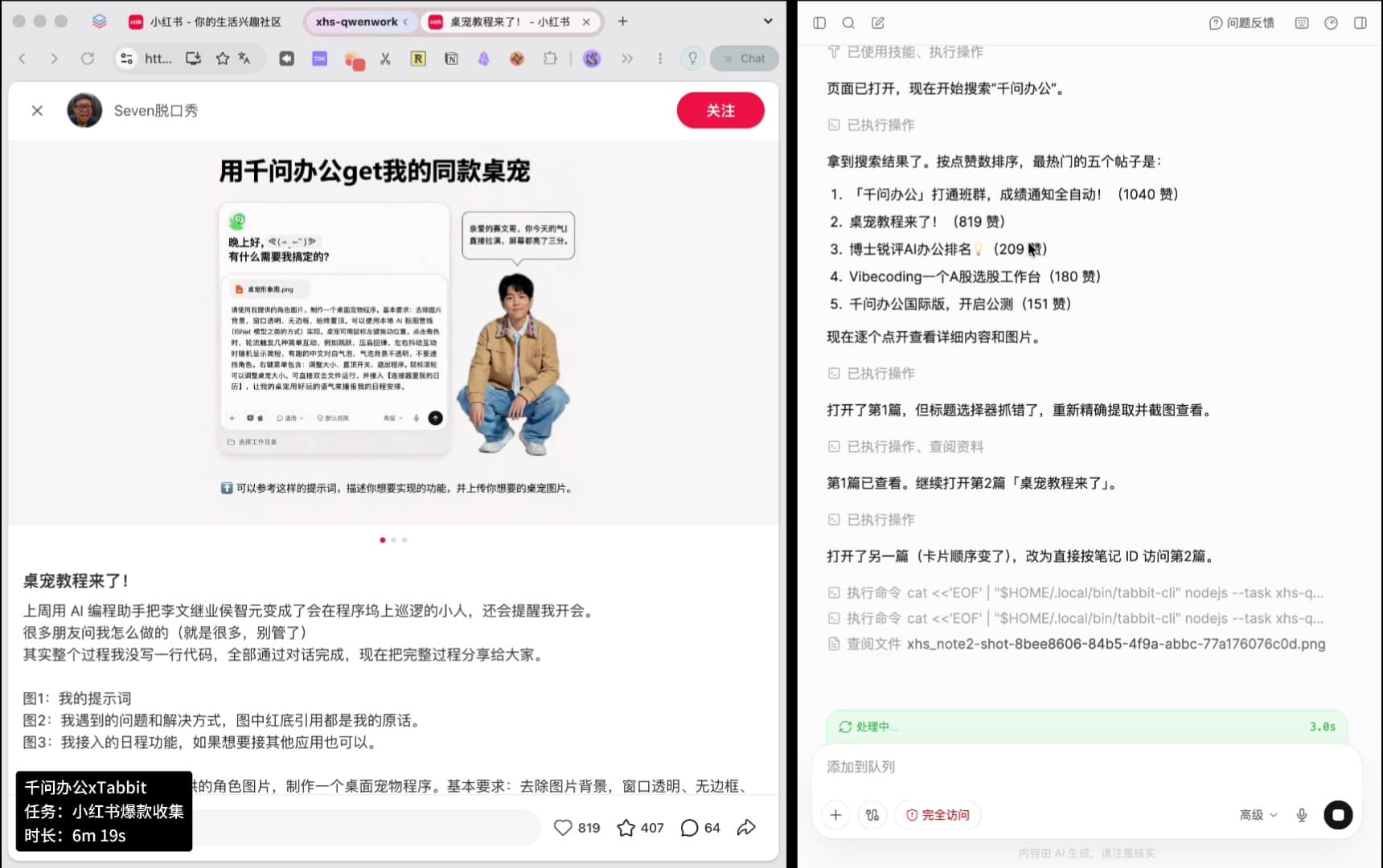Click the translate page icon
The height and width of the screenshot is (868, 1383).
[244, 59]
